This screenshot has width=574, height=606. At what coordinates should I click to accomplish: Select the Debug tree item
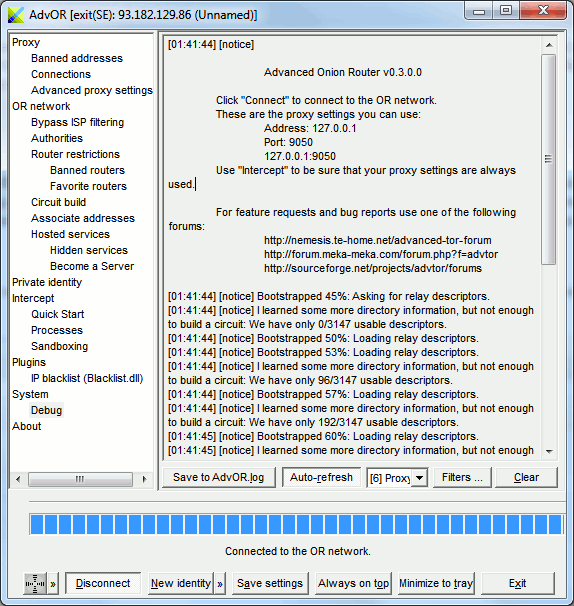pyautogui.click(x=46, y=410)
